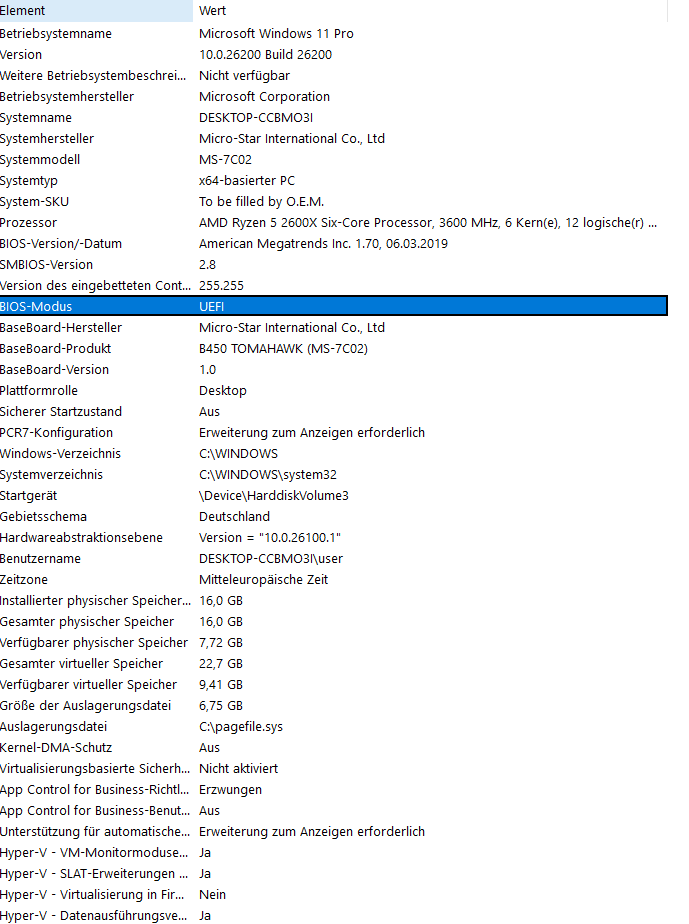The image size is (689, 924).
Task: Select the Version des eingebetteten Cont... row
Action: point(334,286)
